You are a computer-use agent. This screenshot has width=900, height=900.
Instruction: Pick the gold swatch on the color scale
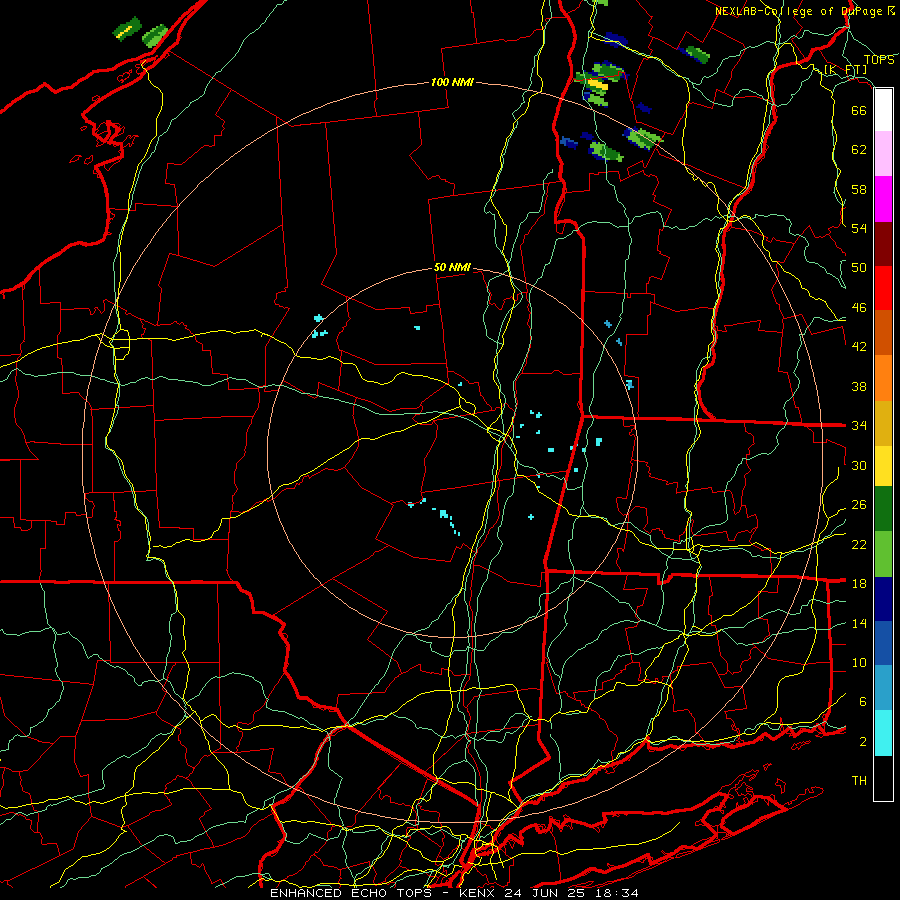point(883,423)
